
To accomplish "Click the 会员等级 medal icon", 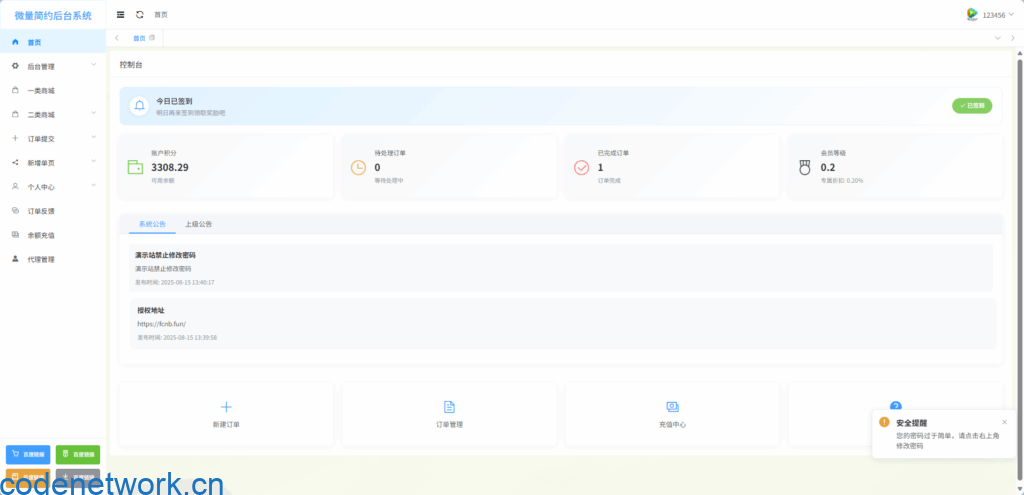I will 804,167.
